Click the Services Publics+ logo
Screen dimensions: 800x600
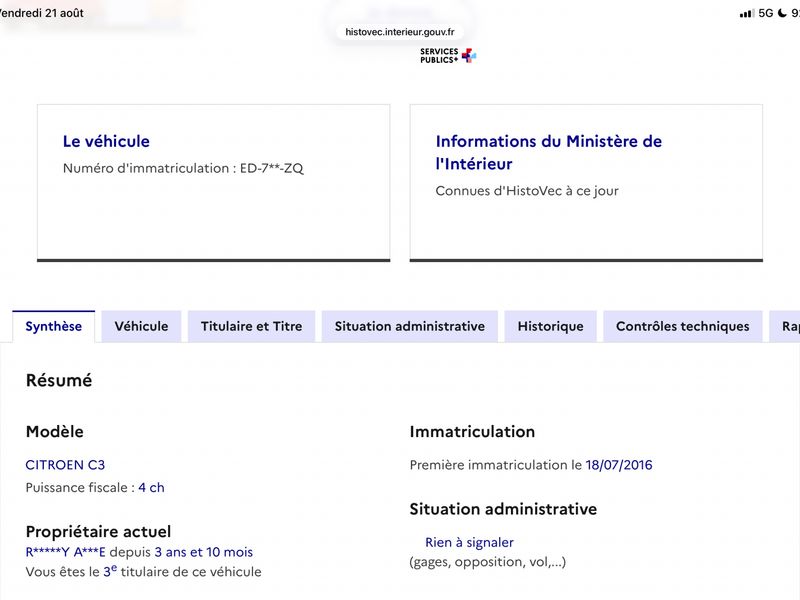[448, 55]
